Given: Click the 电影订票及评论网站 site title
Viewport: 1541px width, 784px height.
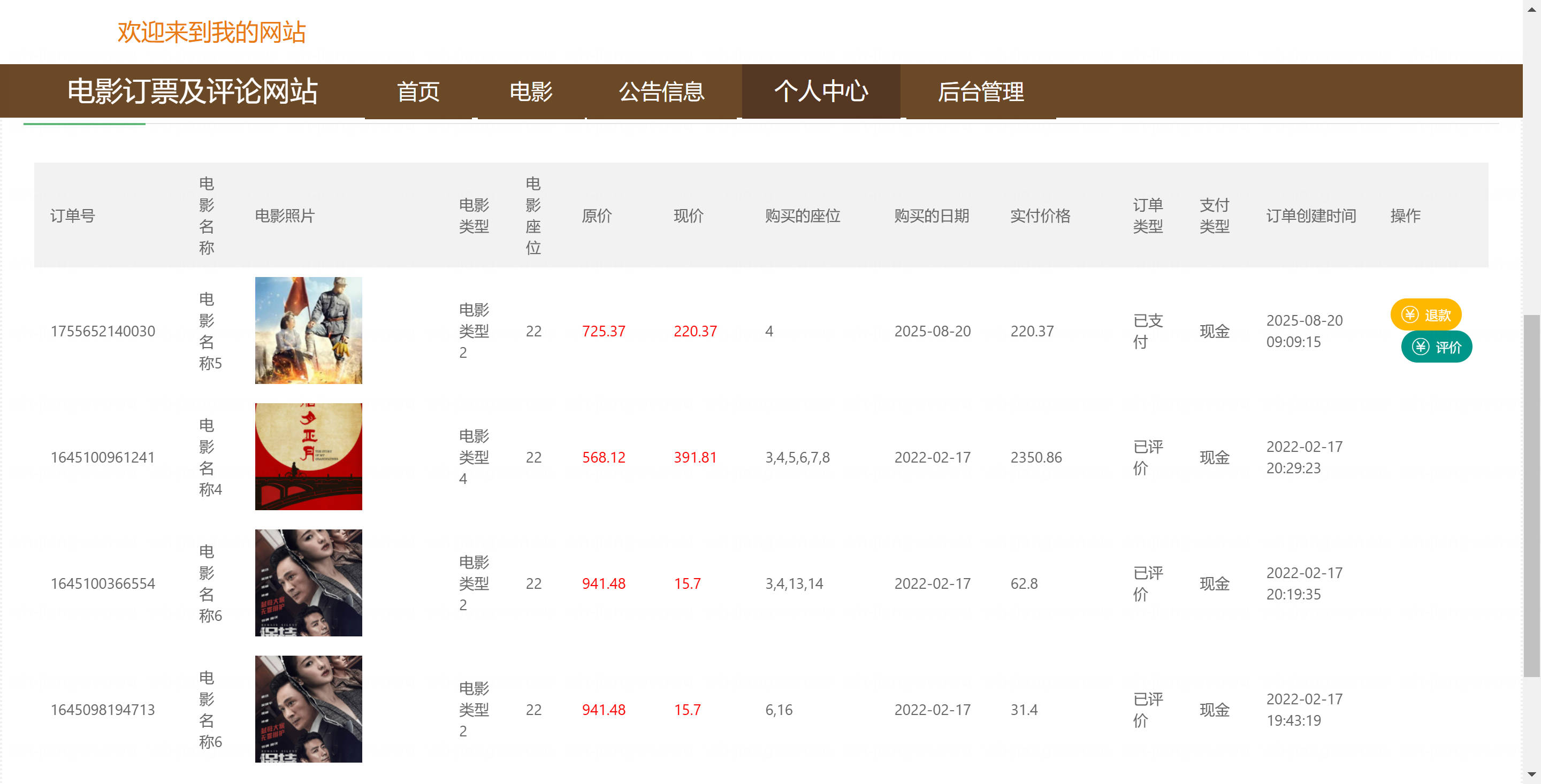Looking at the screenshot, I should 192,91.
